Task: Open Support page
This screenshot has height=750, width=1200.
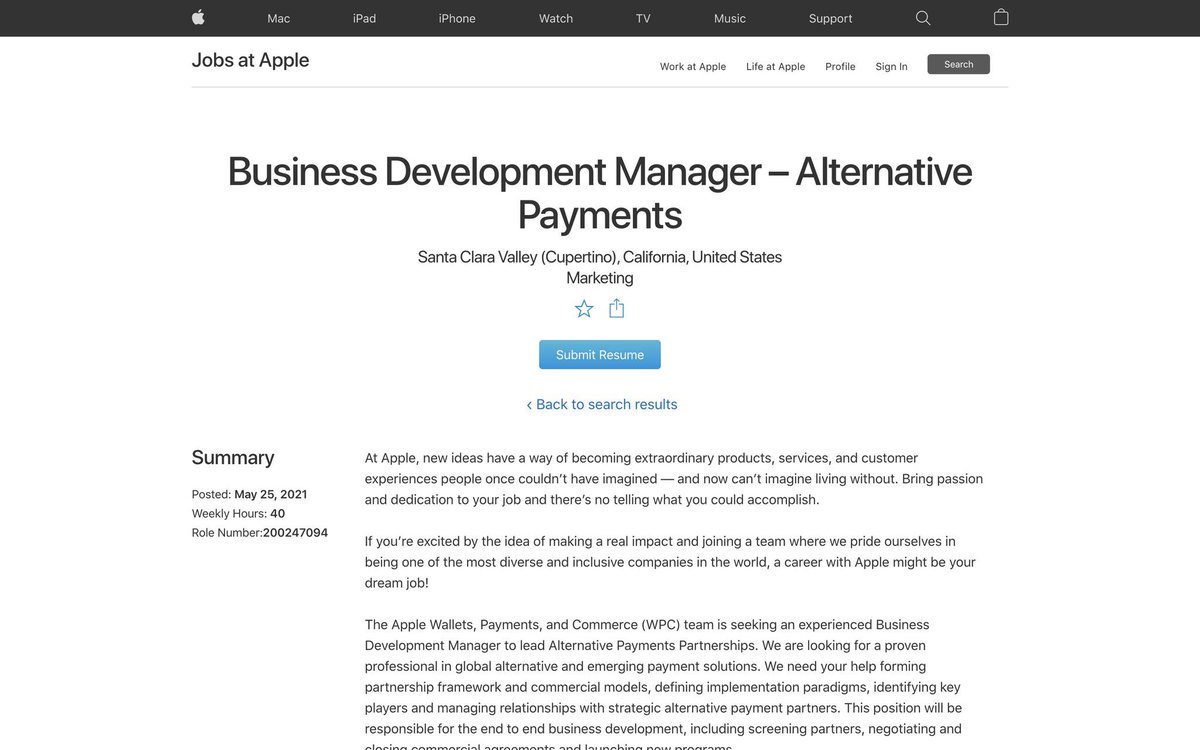Action: (831, 18)
